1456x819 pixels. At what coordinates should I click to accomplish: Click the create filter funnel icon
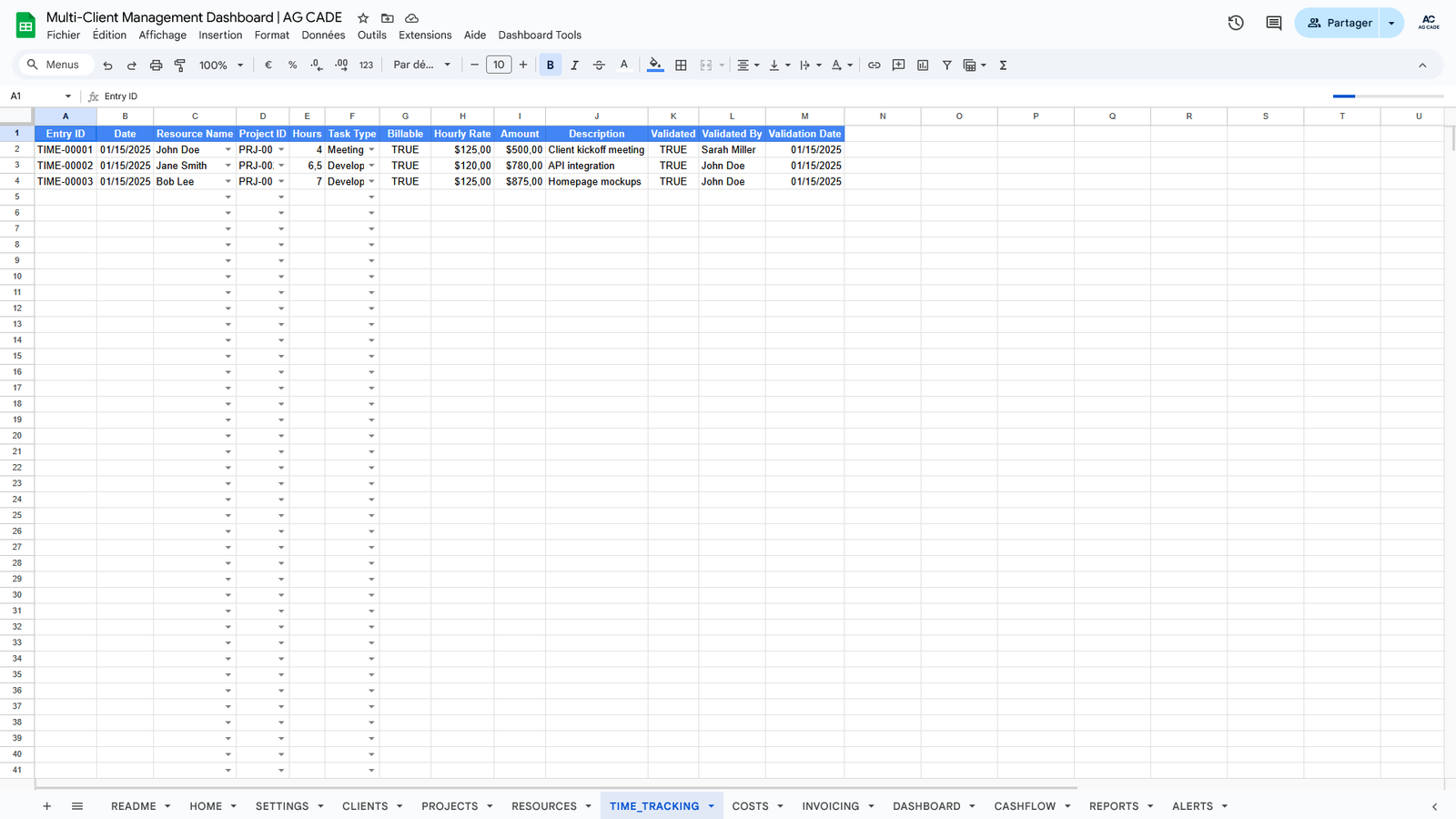(x=946, y=66)
